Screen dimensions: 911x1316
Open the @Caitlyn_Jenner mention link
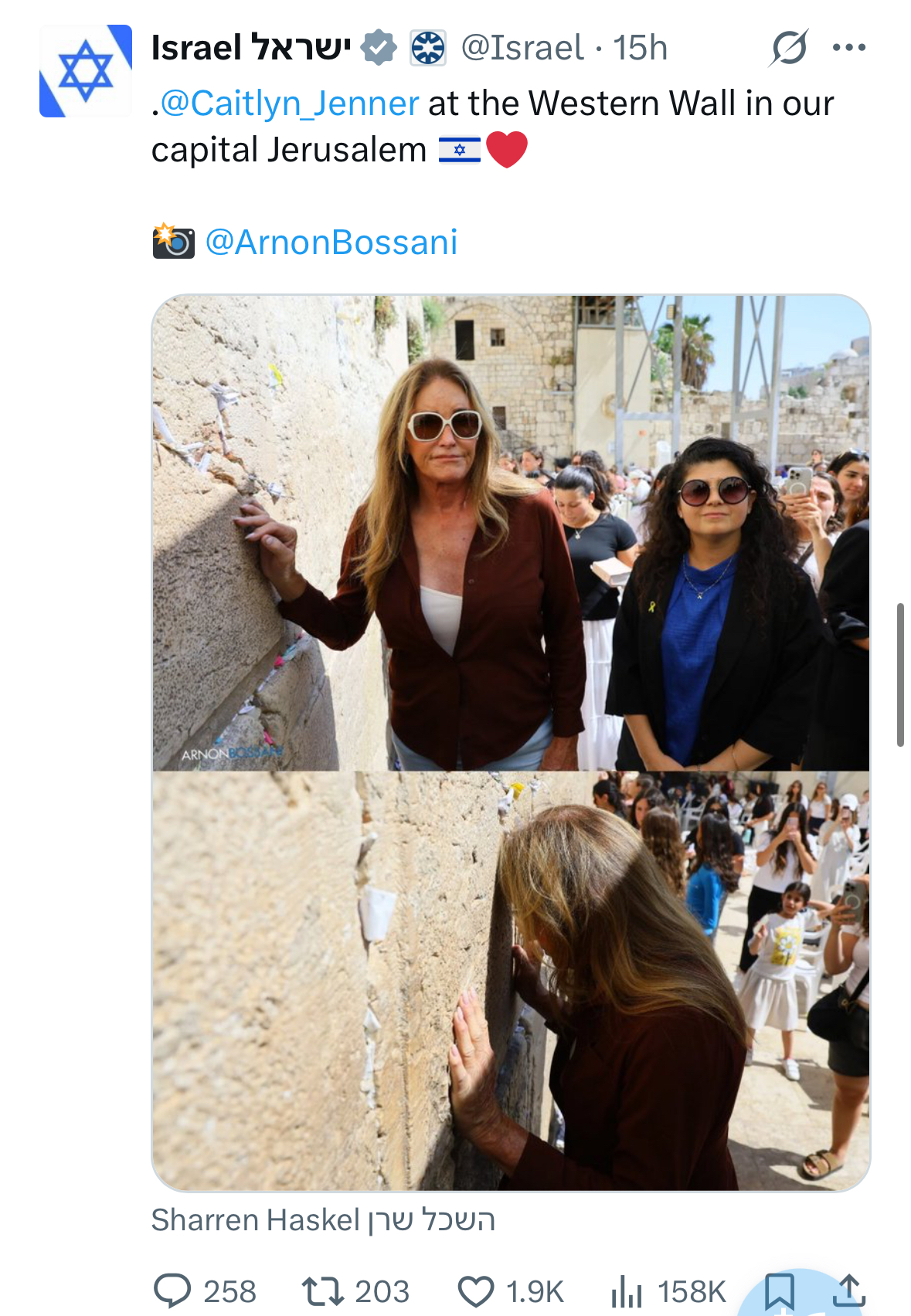(290, 103)
